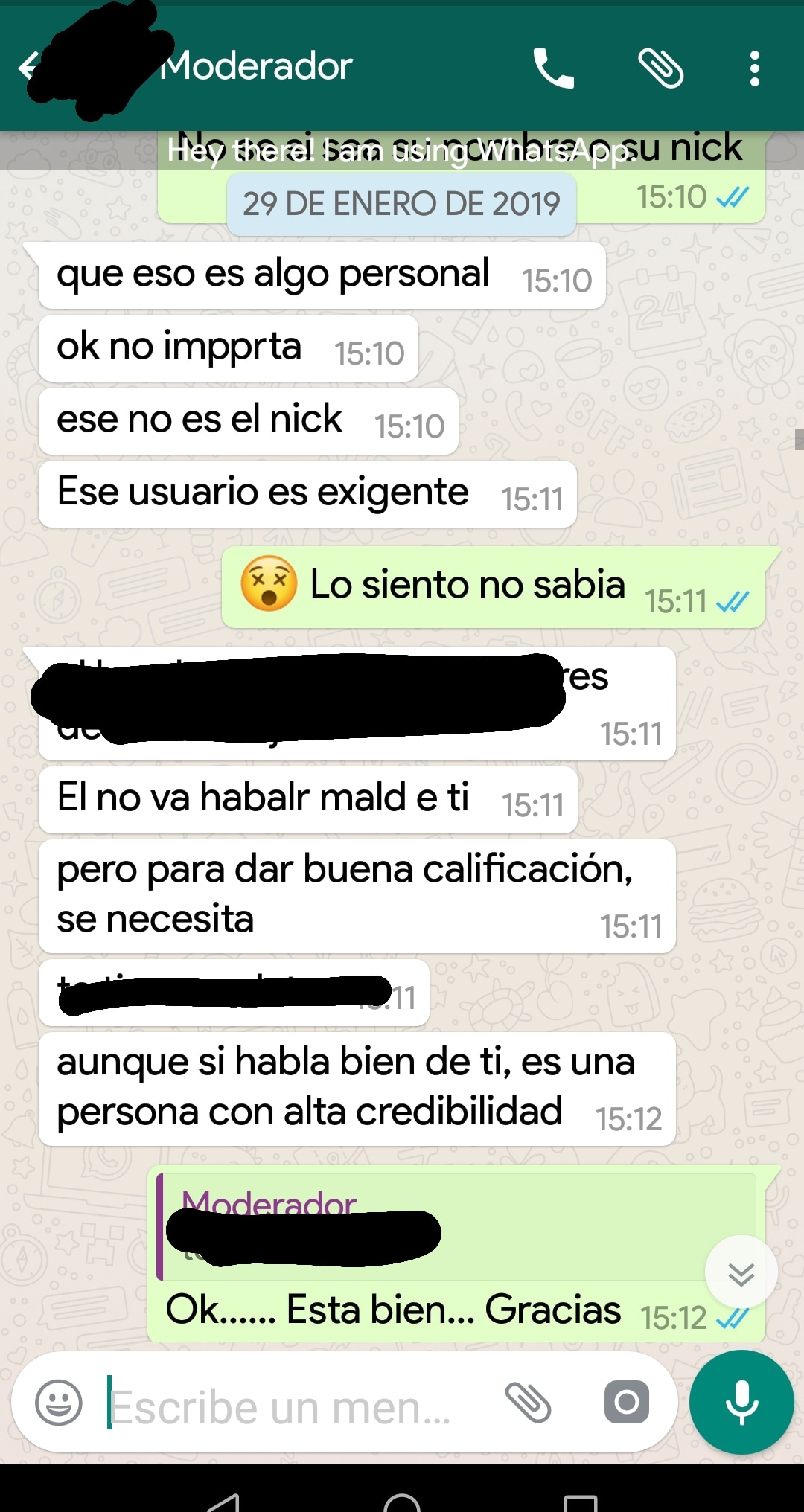Select the 'Lo siento no sabia' message

click(x=494, y=587)
